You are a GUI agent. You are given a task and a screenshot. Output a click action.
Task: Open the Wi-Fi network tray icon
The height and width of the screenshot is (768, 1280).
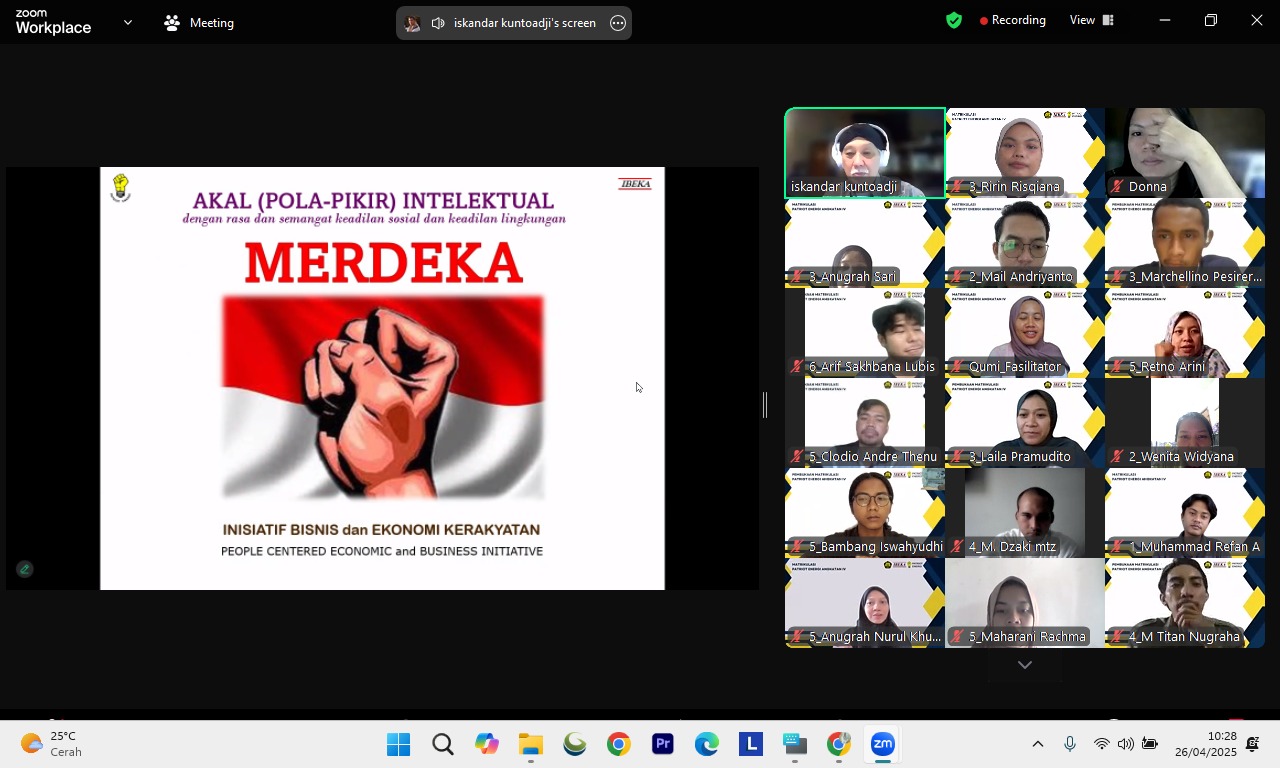click(x=1101, y=744)
